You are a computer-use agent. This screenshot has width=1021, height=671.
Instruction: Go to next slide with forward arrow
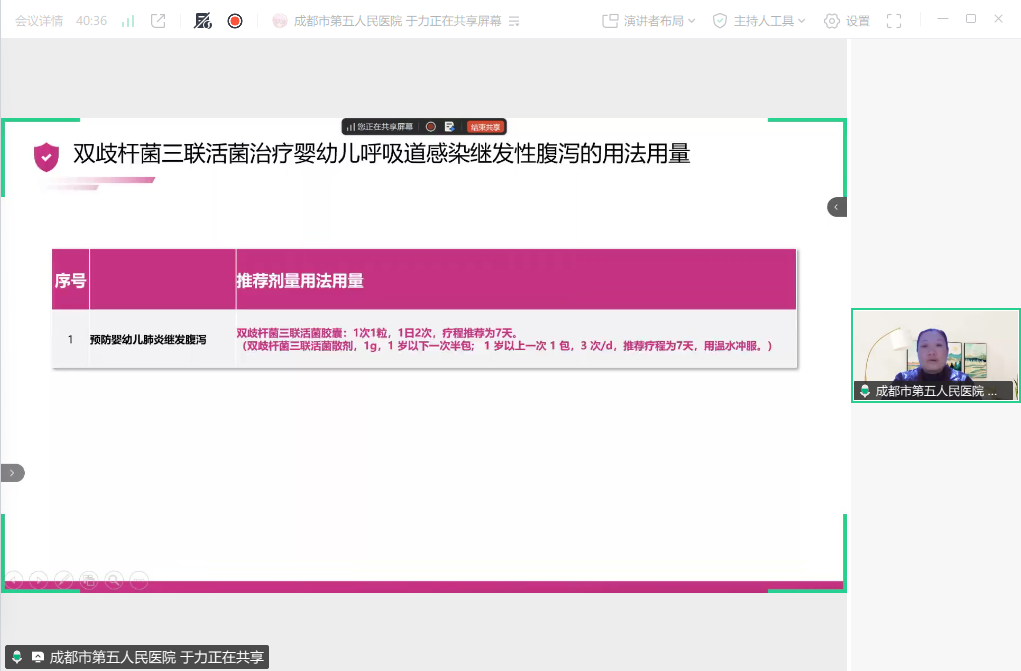coord(38,579)
